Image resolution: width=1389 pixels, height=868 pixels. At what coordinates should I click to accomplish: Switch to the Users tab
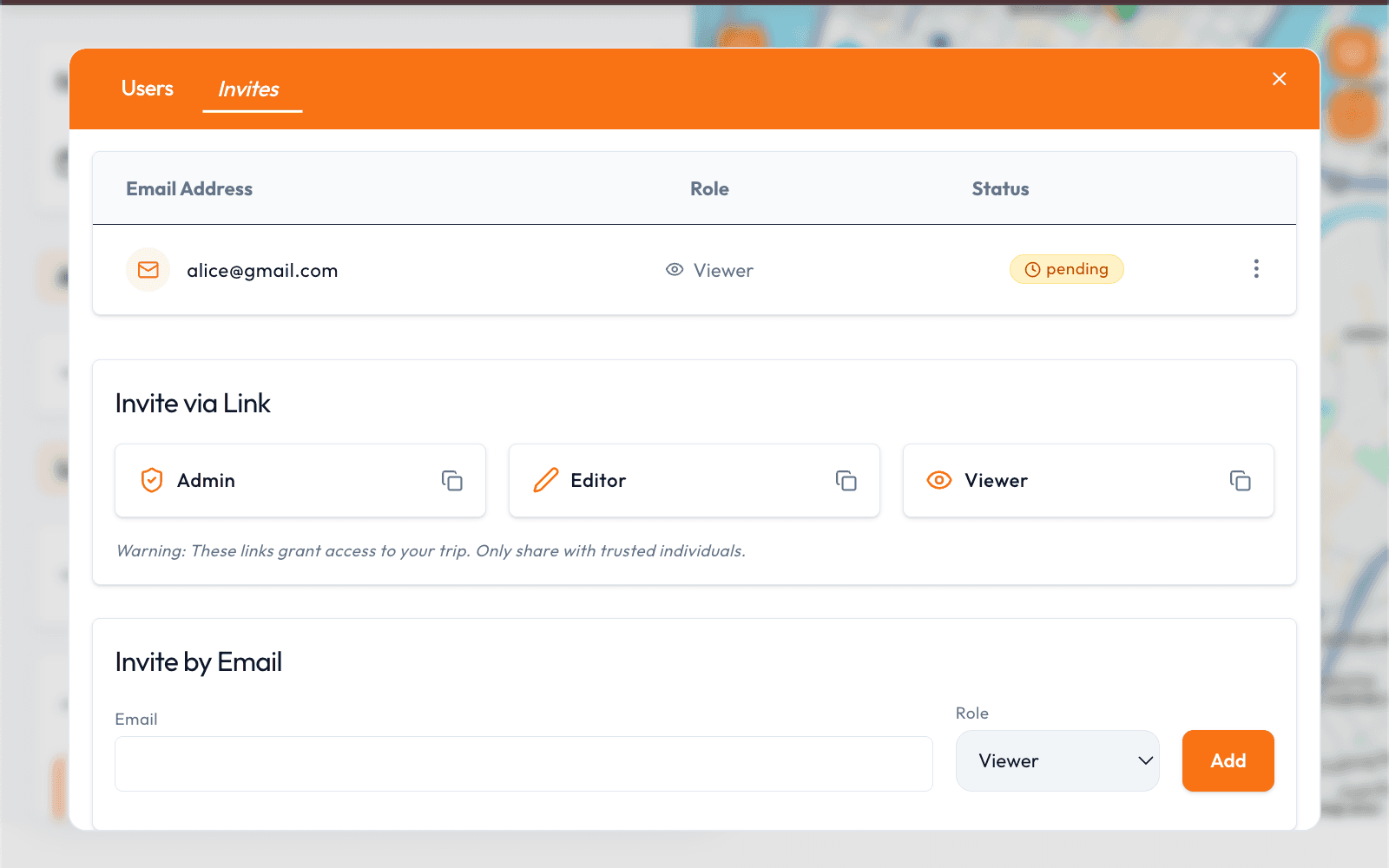click(148, 89)
